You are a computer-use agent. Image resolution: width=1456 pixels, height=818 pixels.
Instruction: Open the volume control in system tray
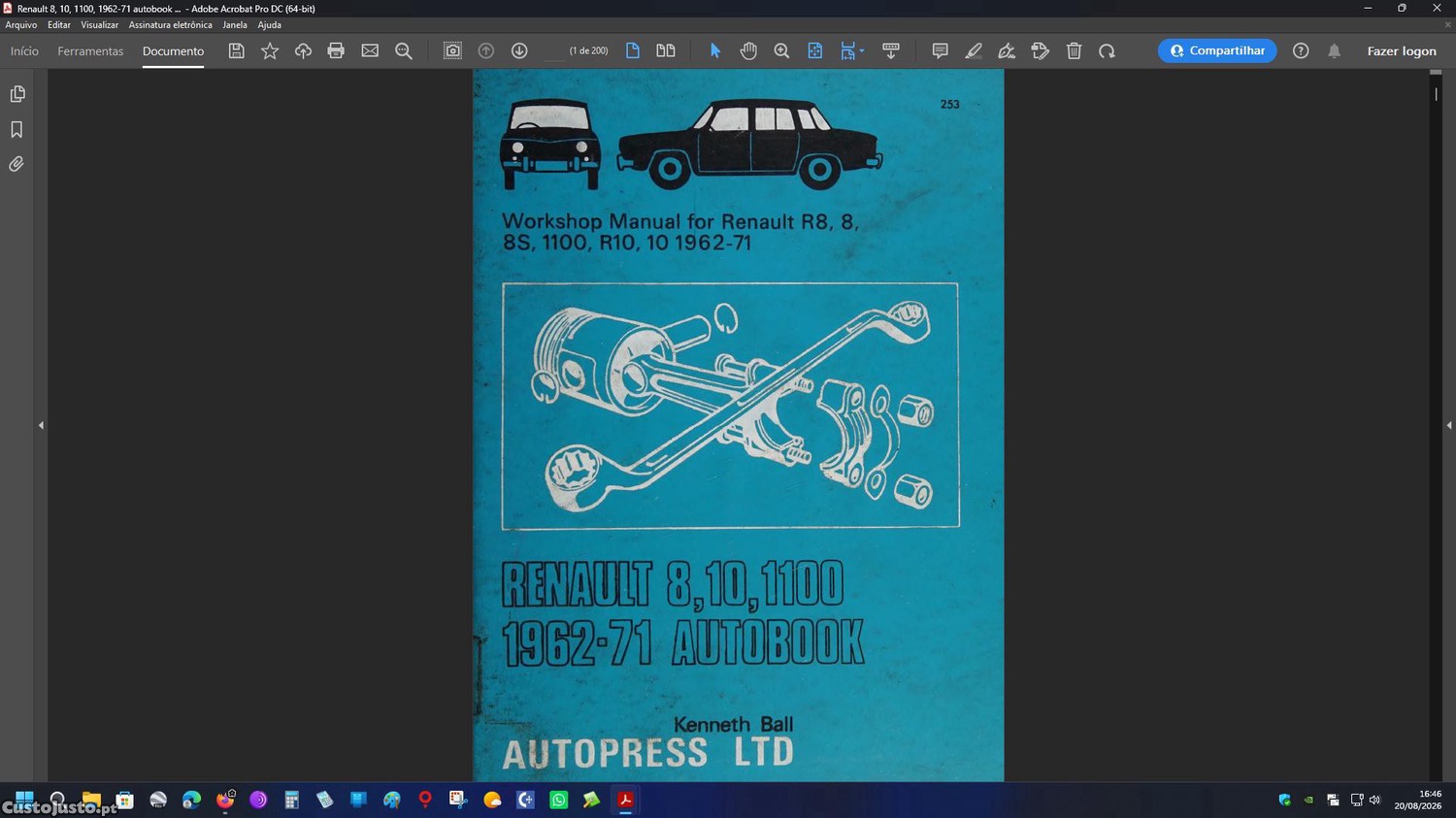[x=1374, y=800]
